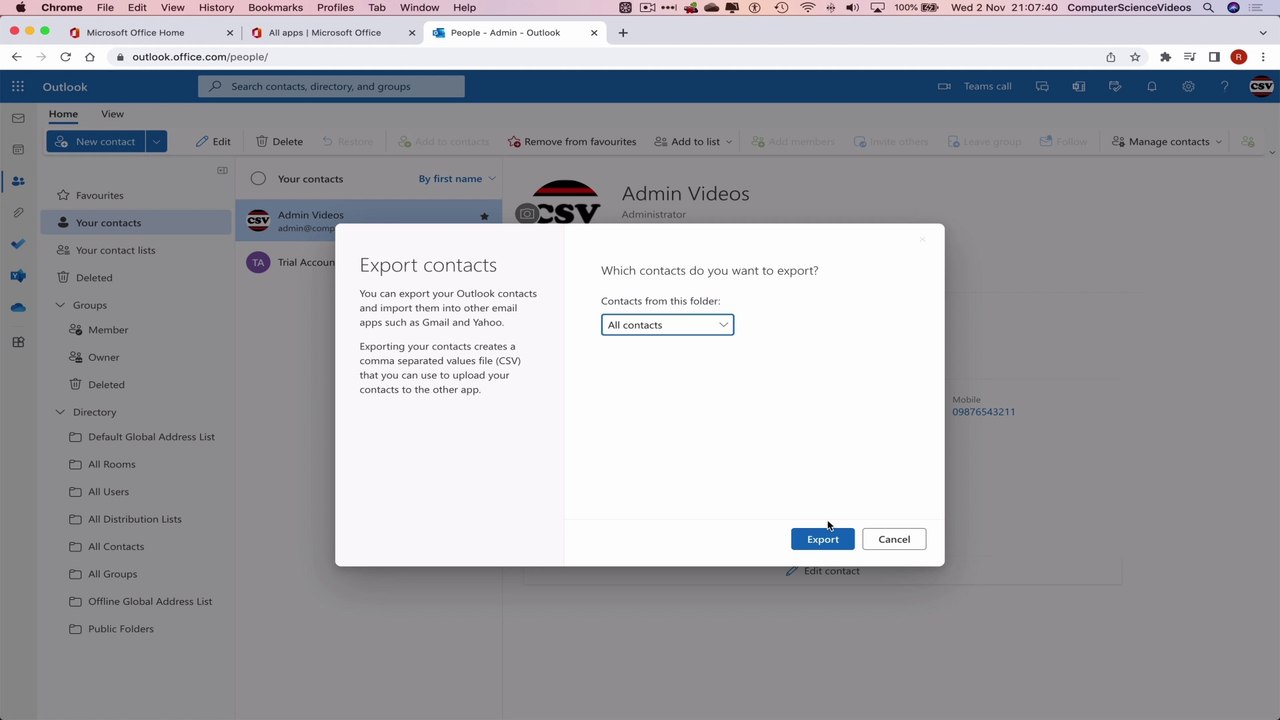Image resolution: width=1280 pixels, height=720 pixels.
Task: Switch to the Home ribbon tab
Action: pos(63,114)
